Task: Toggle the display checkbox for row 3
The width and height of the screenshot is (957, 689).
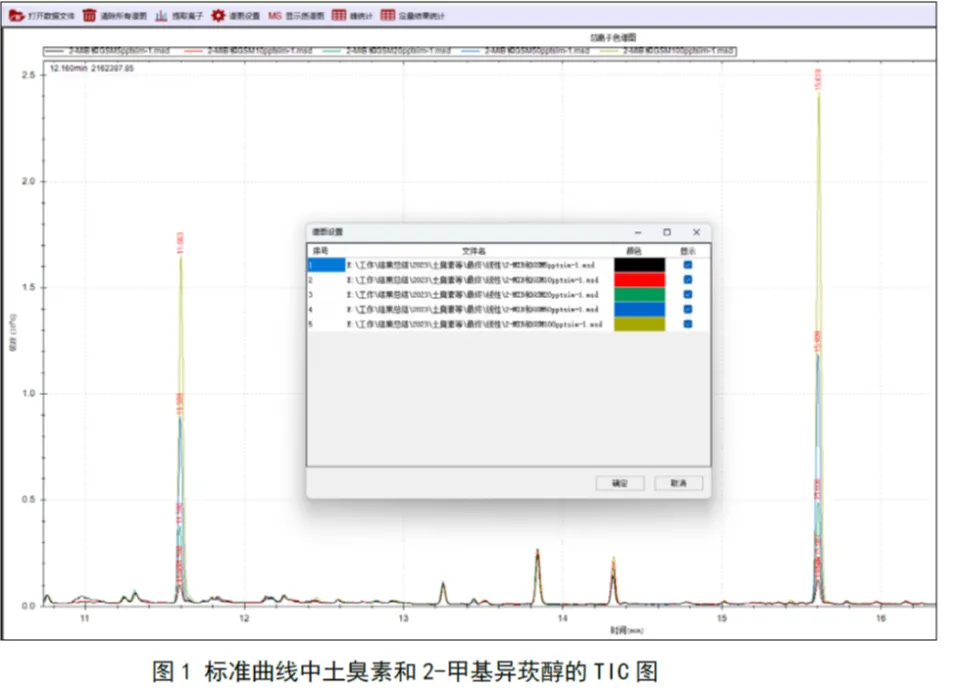Action: [687, 295]
